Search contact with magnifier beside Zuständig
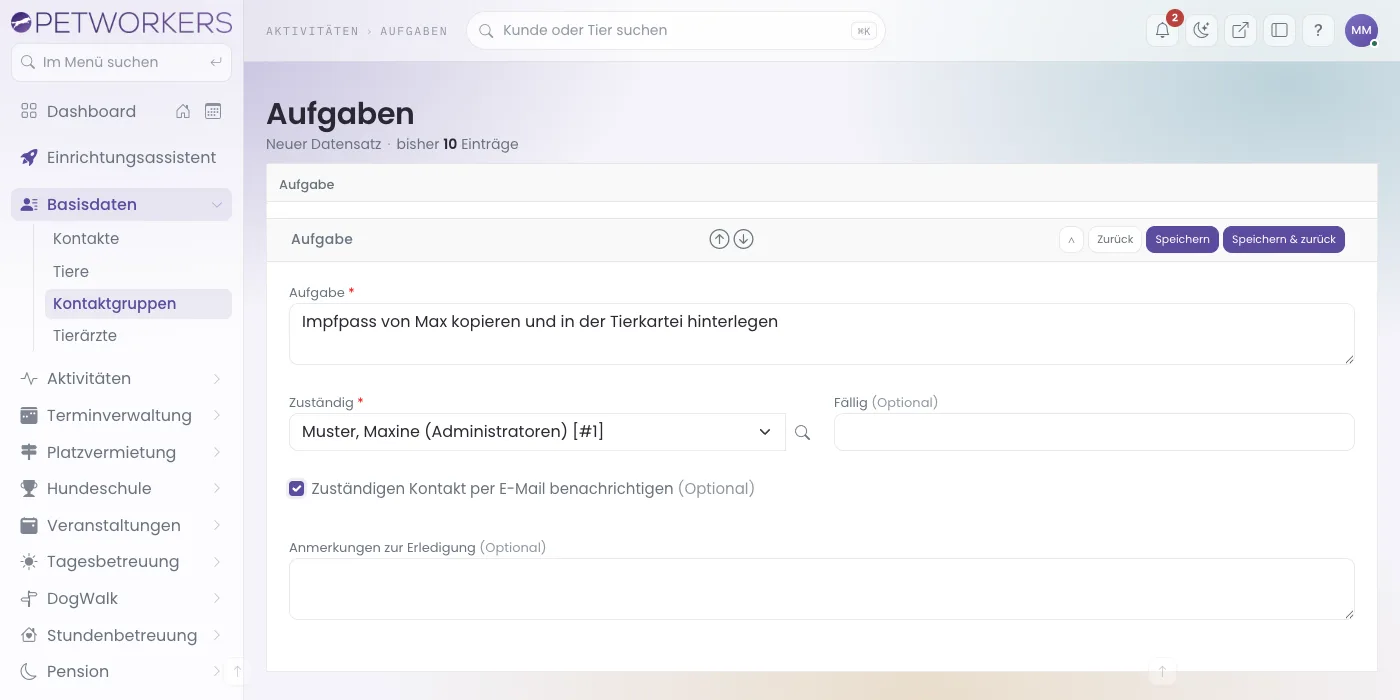 pyautogui.click(x=802, y=432)
